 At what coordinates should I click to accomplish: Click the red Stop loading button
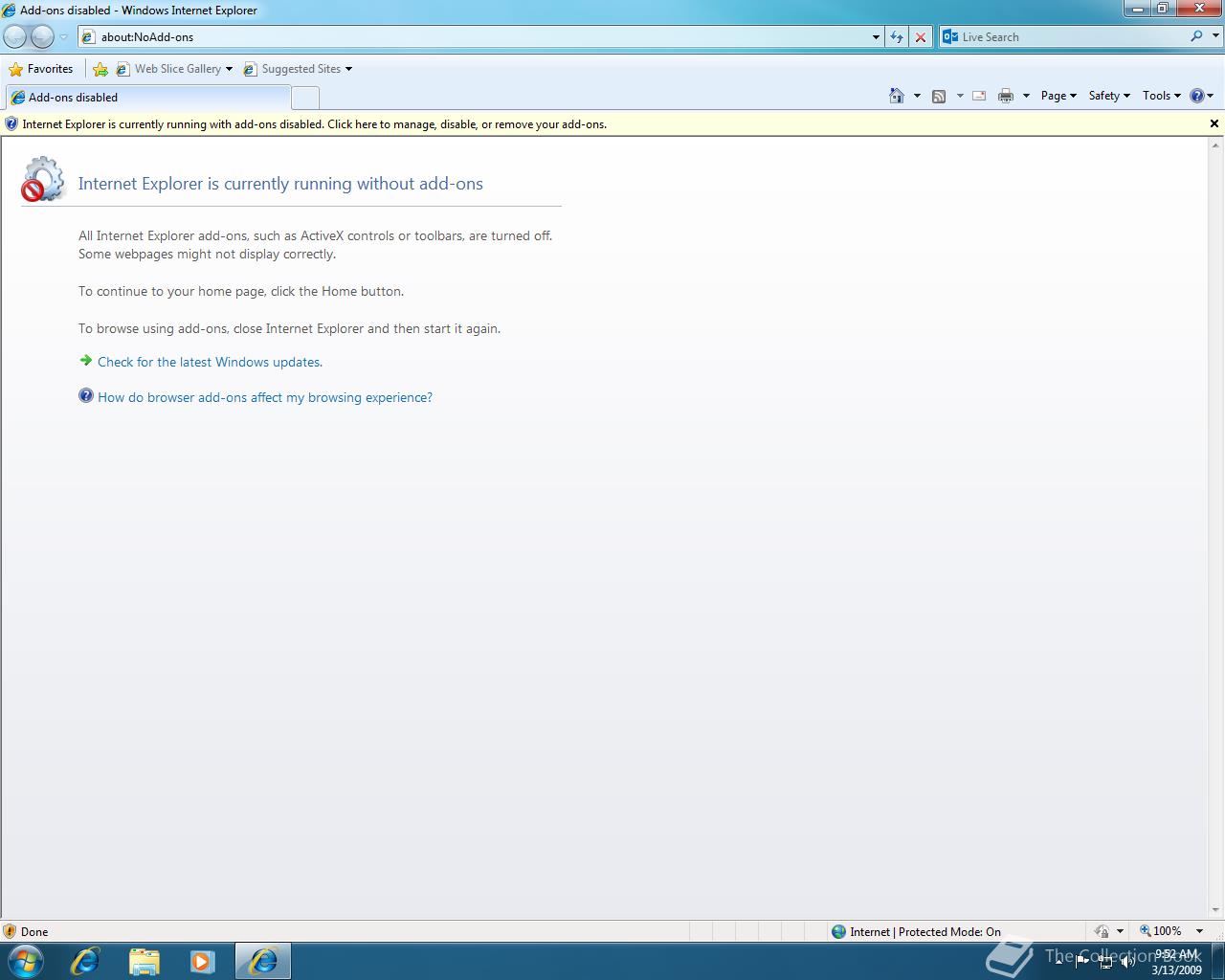[x=921, y=37]
